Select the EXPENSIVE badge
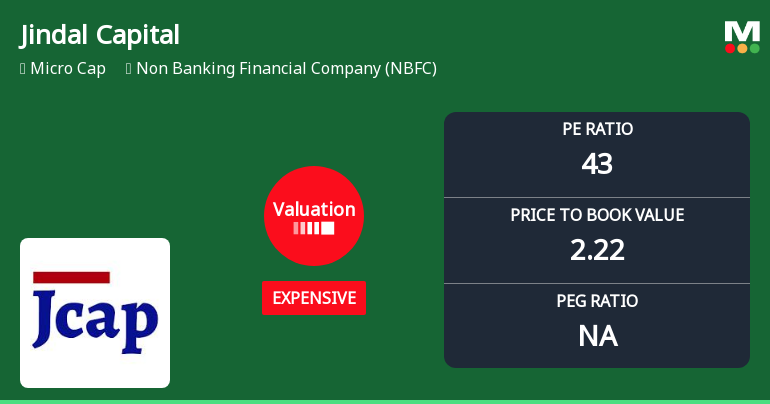Image resolution: width=770 pixels, height=404 pixels. [314, 298]
